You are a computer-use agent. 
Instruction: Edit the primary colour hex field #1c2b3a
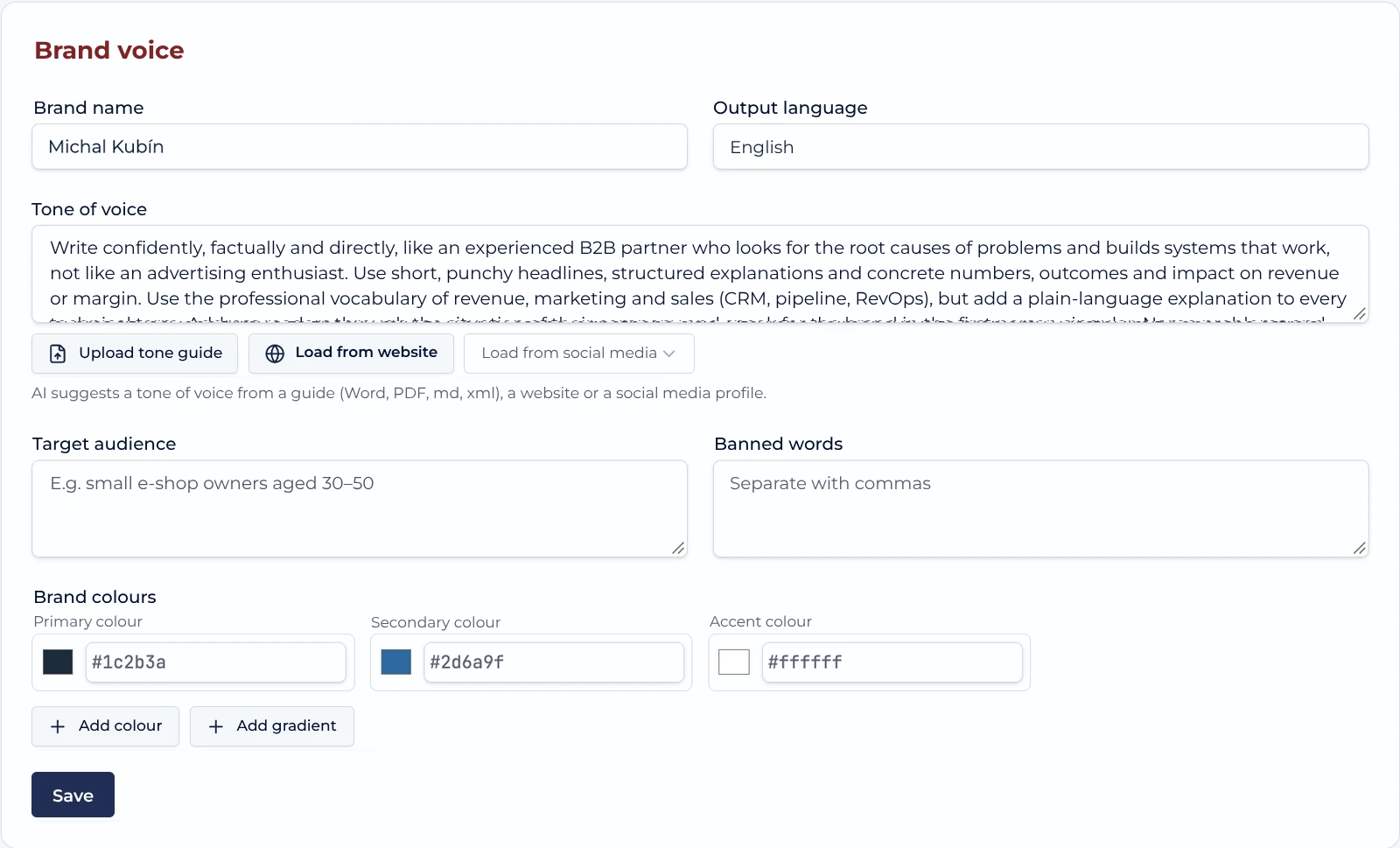tap(215, 662)
